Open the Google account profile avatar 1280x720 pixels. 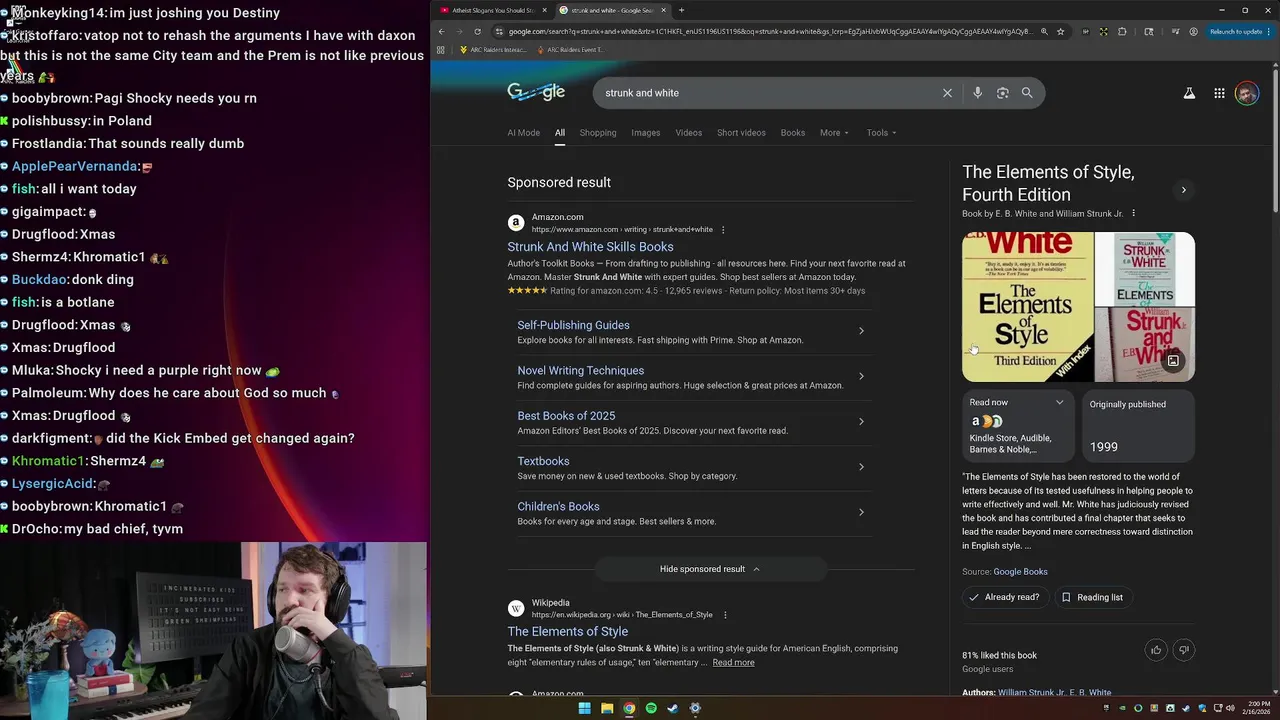1246,93
